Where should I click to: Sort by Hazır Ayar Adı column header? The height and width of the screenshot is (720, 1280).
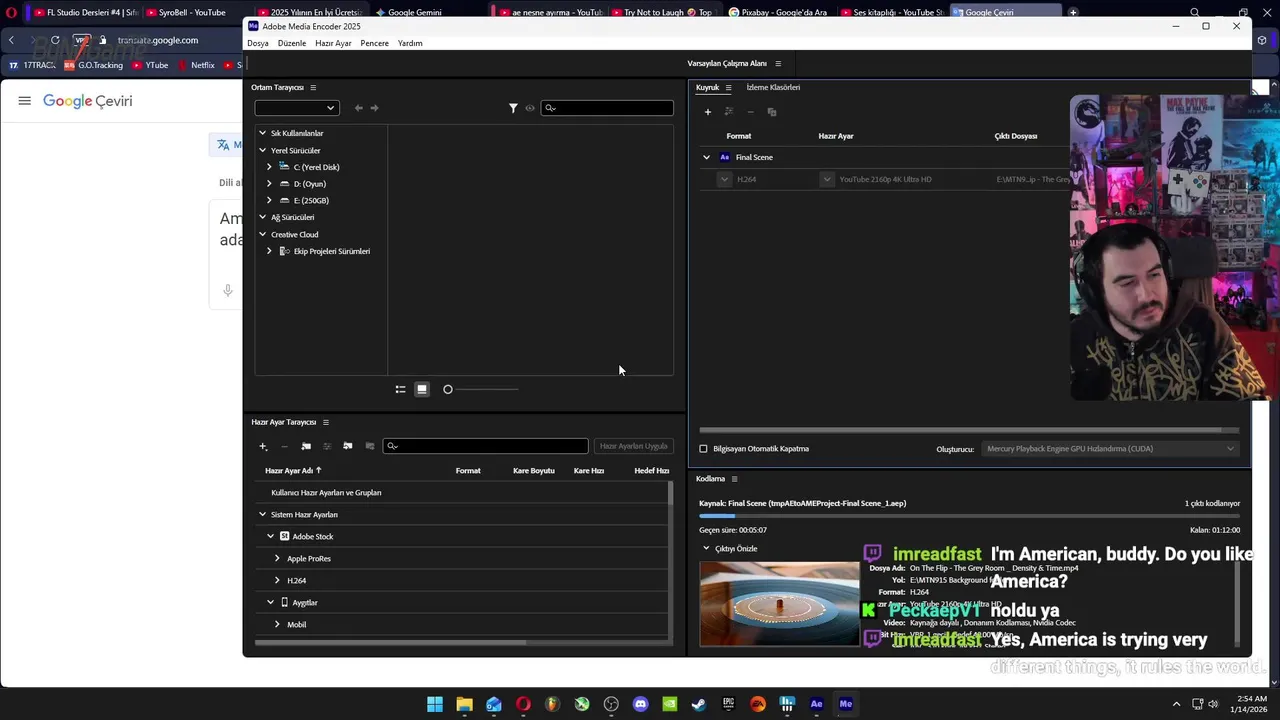click(x=293, y=471)
